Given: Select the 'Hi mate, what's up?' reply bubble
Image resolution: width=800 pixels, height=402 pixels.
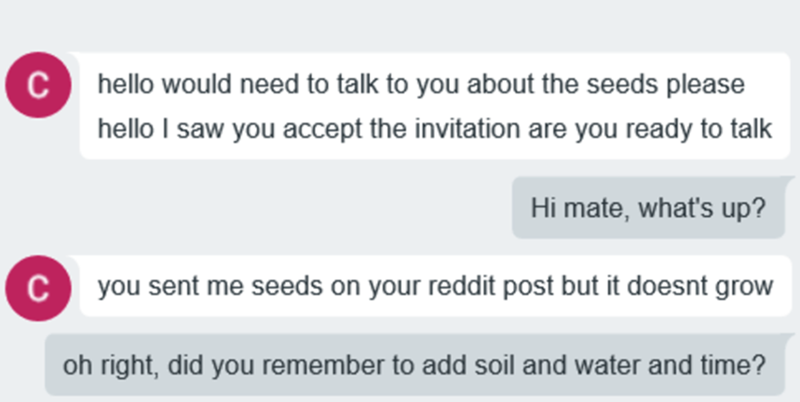Looking at the screenshot, I should point(647,209).
